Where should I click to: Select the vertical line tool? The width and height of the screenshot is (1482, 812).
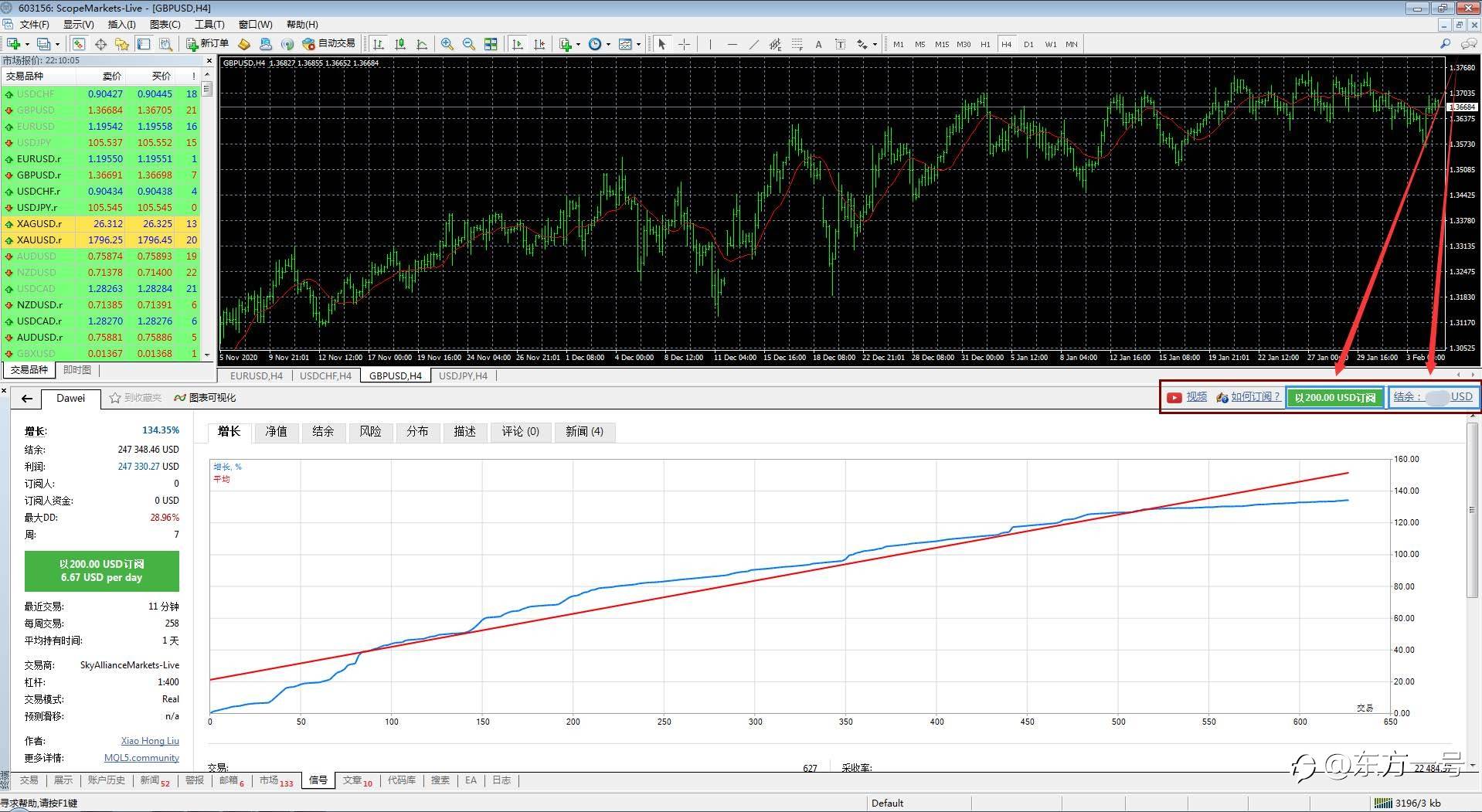click(x=709, y=44)
